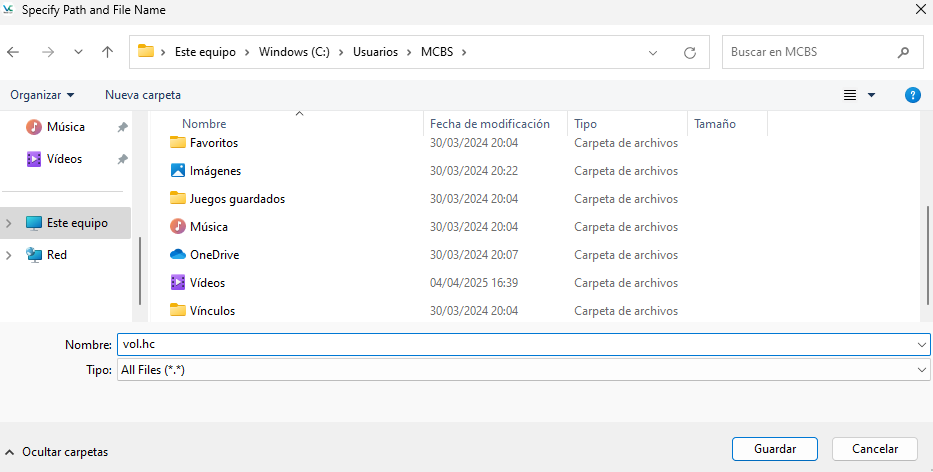
Task: Open the help question mark icon
Action: pos(912,95)
